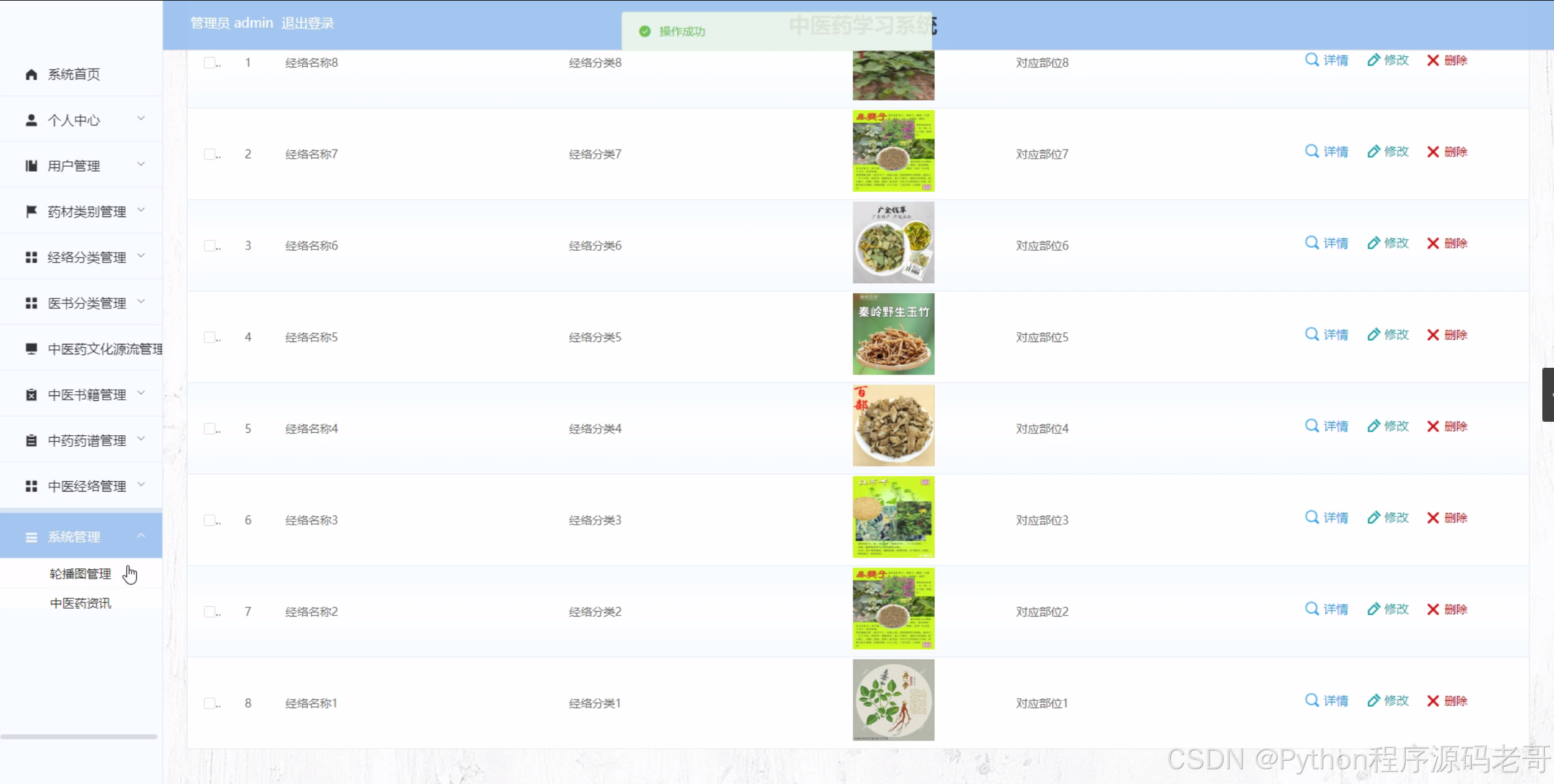1554x784 pixels.
Task: Click the monitor icon for 中医药文化源流管理
Action: pyautogui.click(x=31, y=349)
